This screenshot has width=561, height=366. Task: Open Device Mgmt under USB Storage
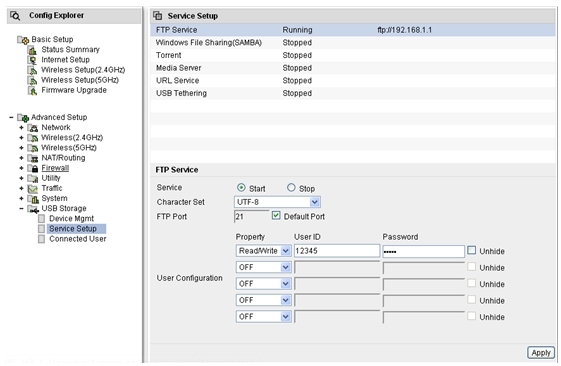[x=71, y=219]
